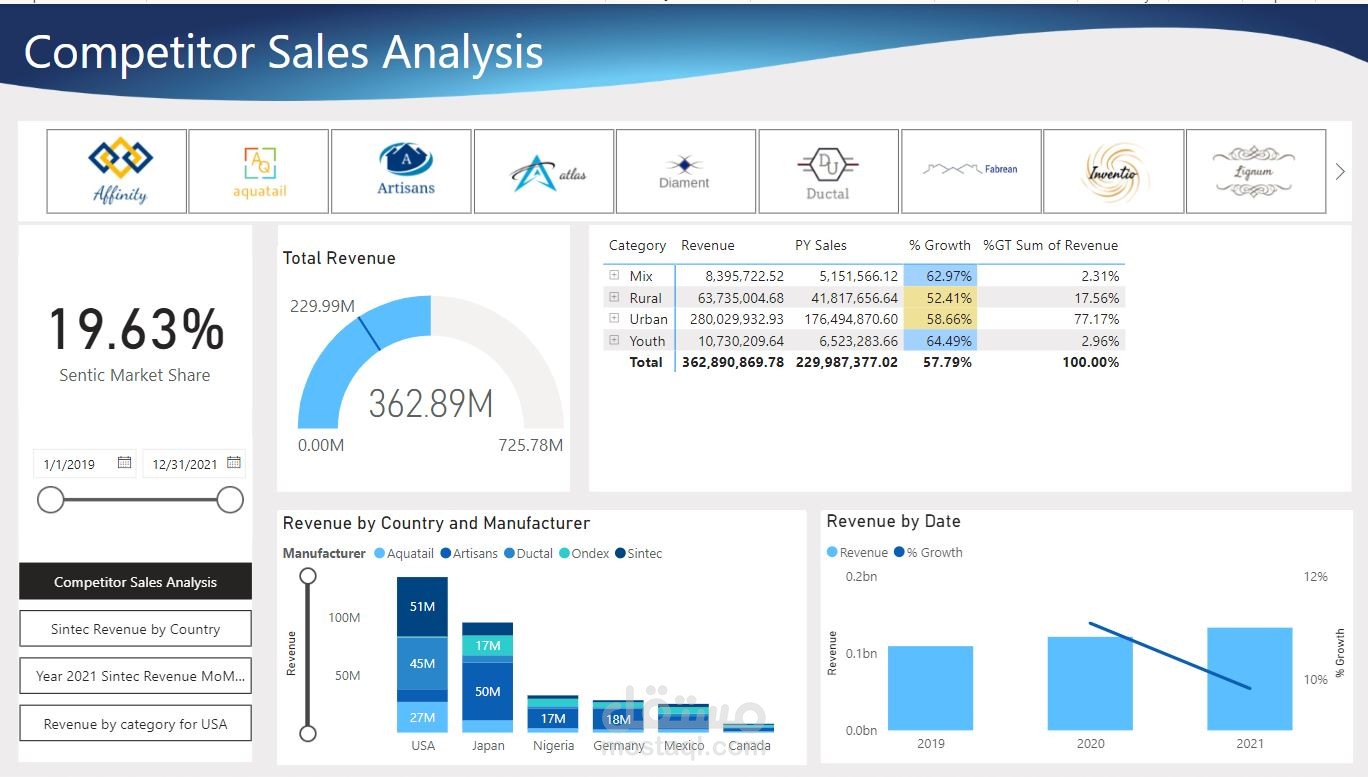Expand the Rural category row

613,297
